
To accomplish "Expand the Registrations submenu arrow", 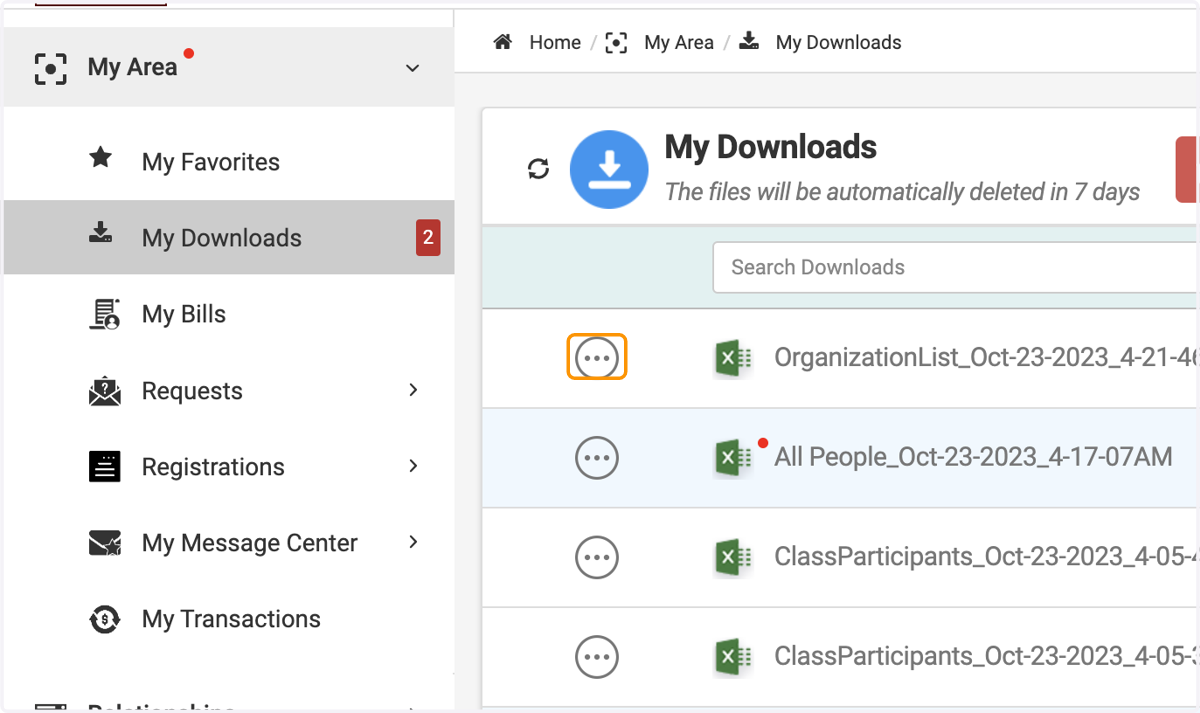I will [x=413, y=465].
